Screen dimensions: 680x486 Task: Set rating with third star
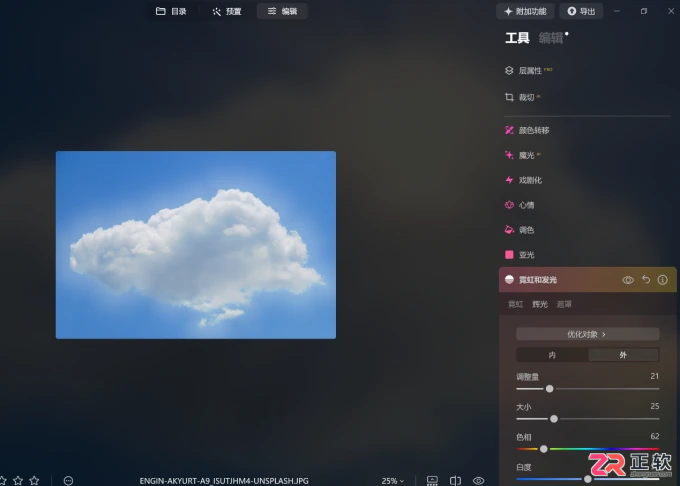(34, 480)
